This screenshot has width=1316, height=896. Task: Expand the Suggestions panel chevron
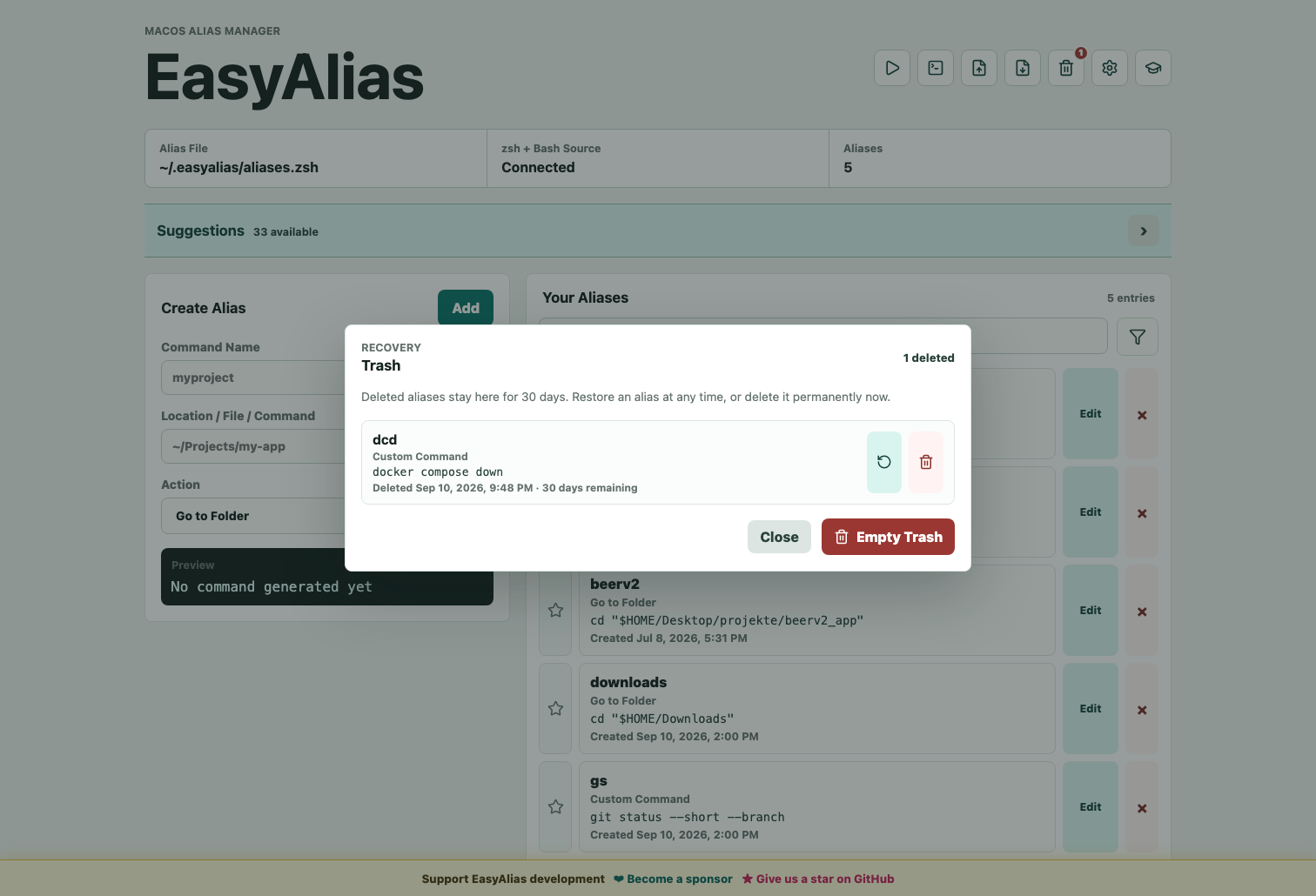(1144, 231)
